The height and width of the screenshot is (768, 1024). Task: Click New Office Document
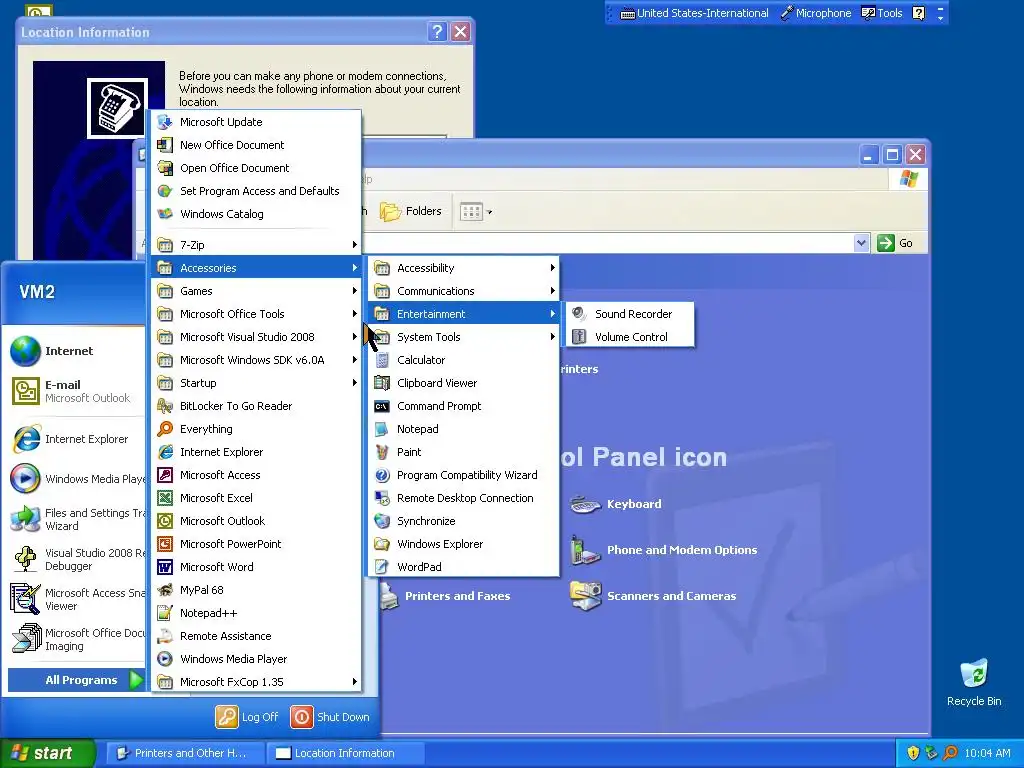[256, 145]
